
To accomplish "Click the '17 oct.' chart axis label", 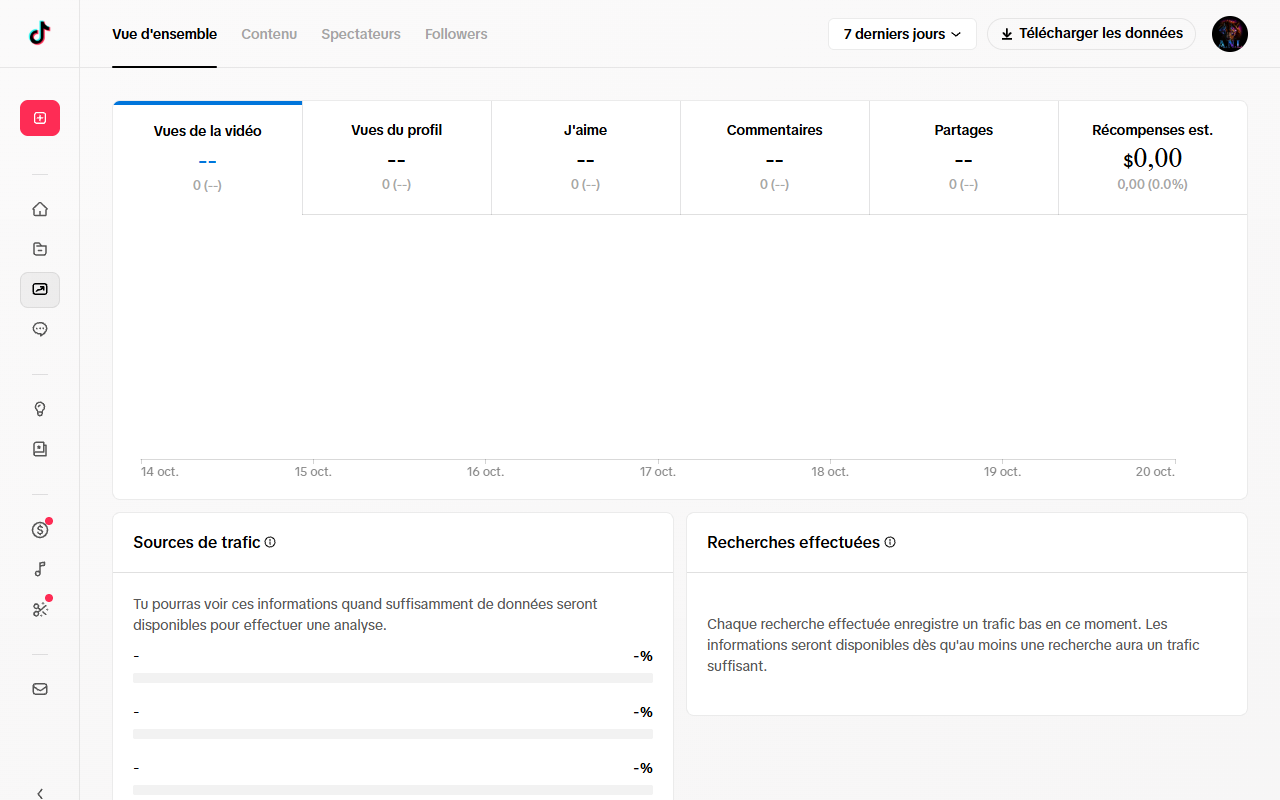I will tap(658, 472).
